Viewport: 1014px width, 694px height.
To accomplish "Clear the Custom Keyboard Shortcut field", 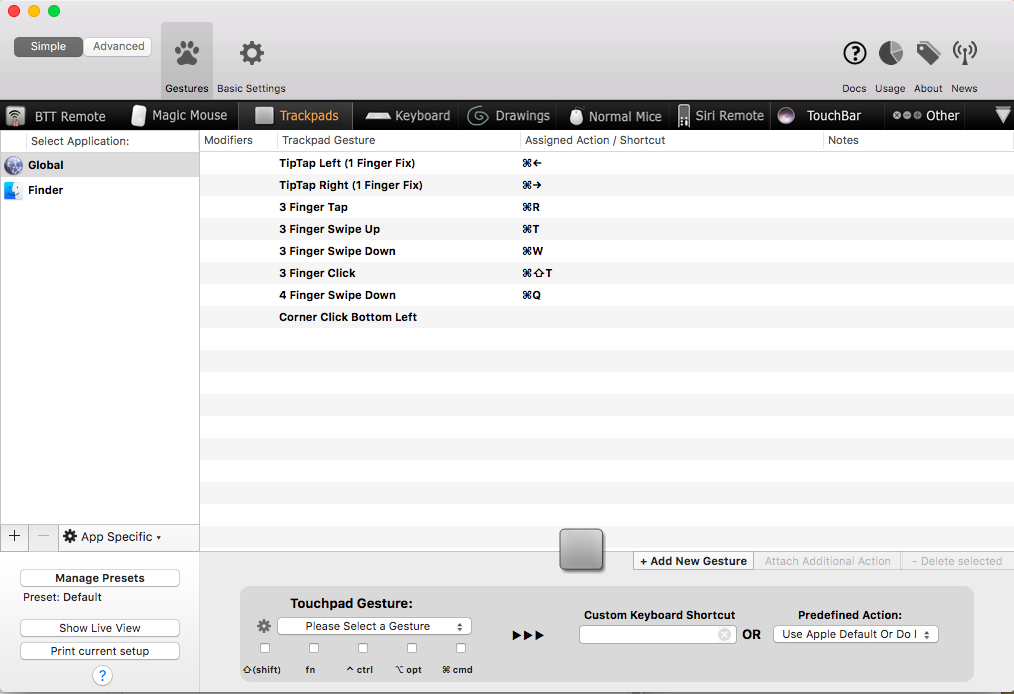I will [x=724, y=634].
